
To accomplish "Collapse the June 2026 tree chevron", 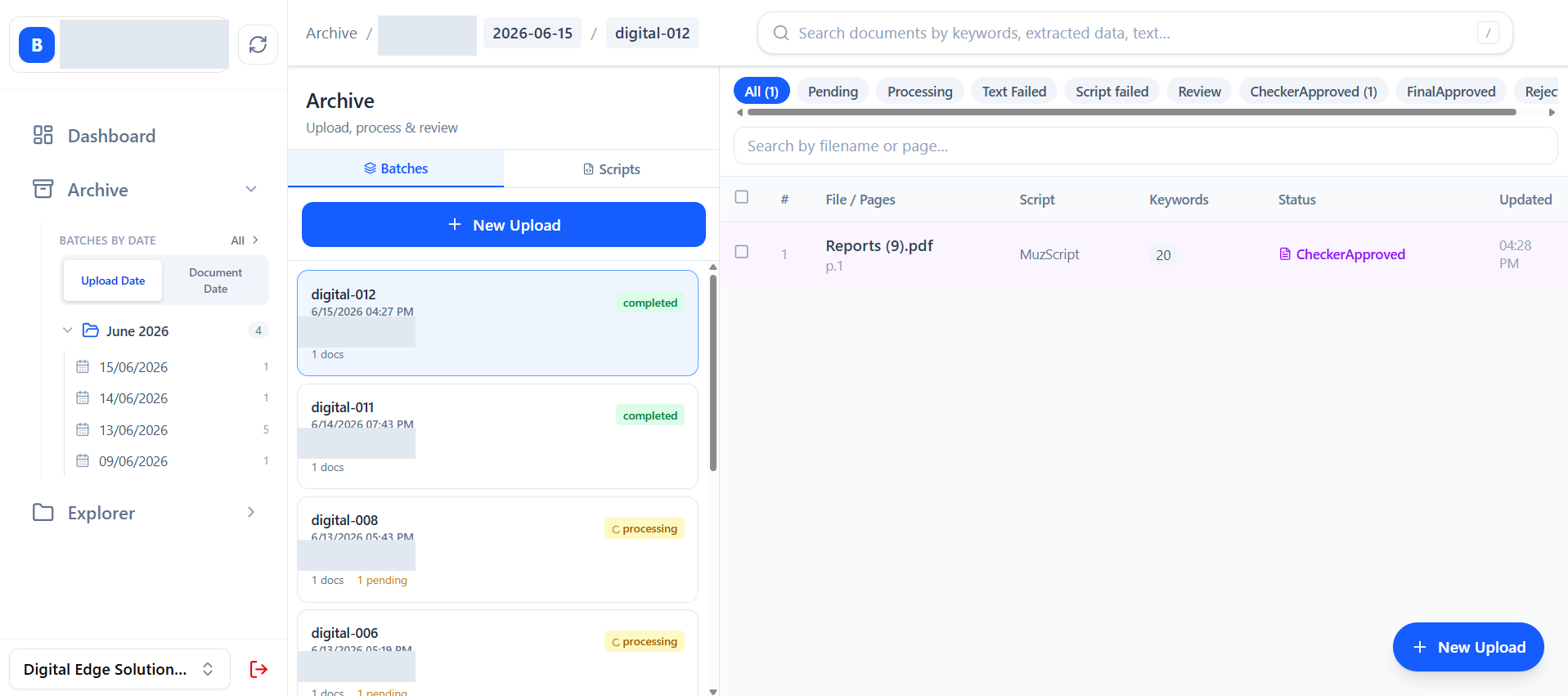I will click(x=68, y=330).
